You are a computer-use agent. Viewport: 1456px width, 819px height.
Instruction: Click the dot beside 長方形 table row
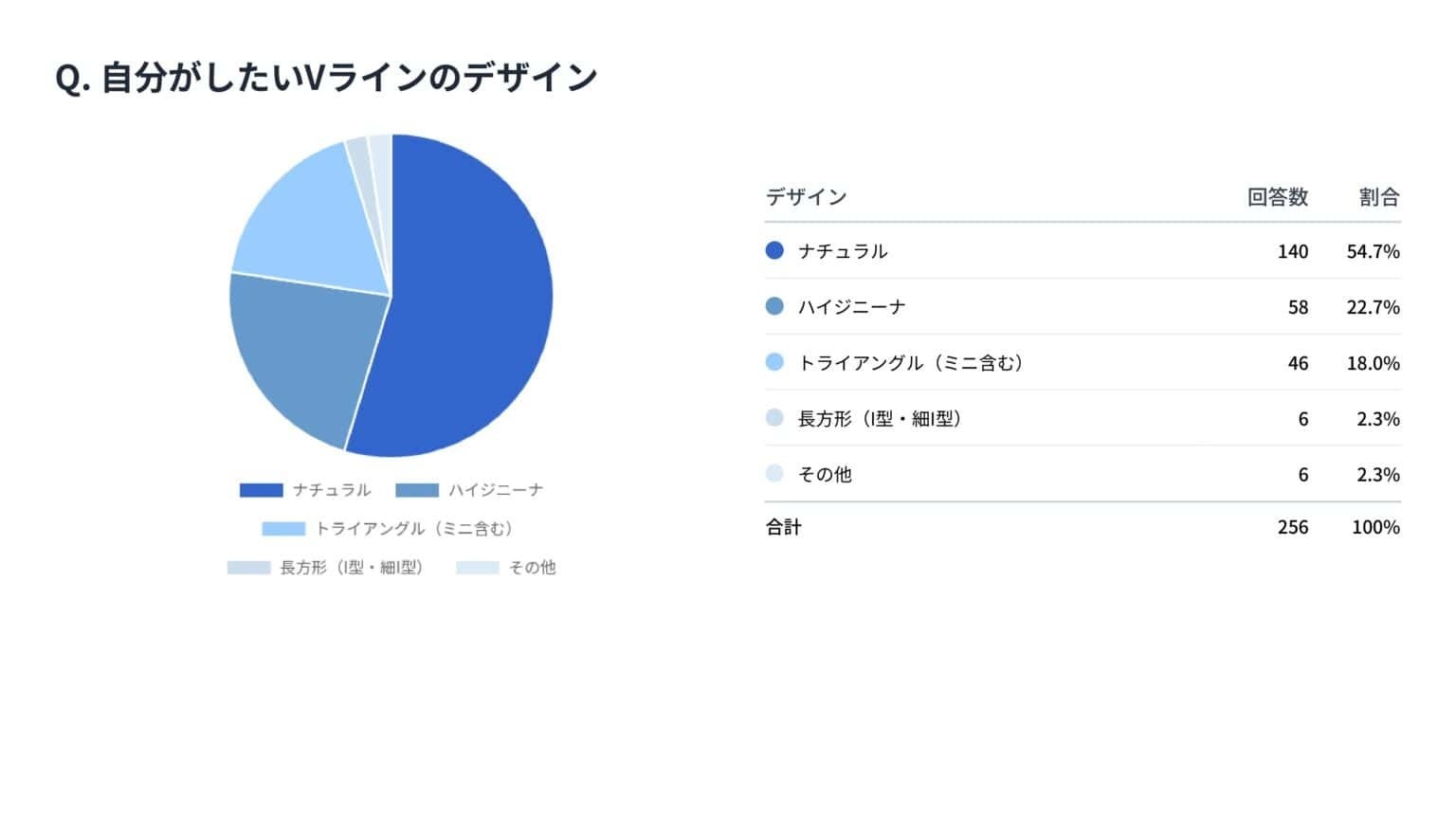pyautogui.click(x=774, y=418)
